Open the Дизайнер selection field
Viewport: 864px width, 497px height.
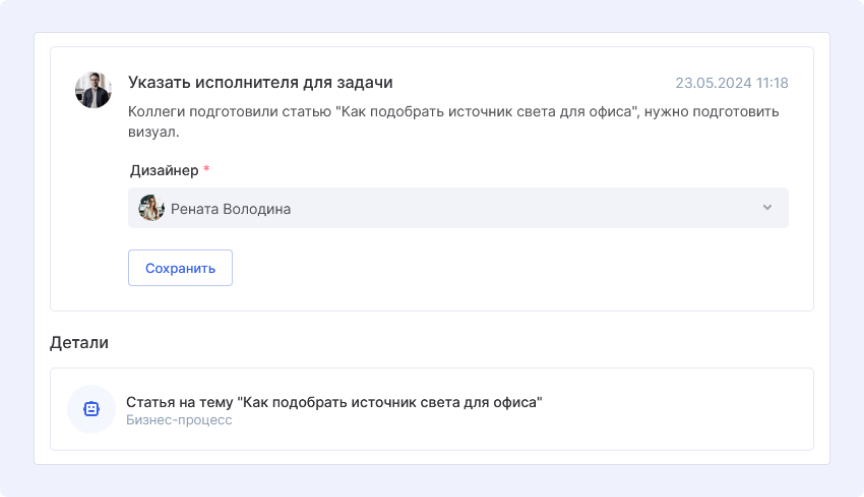click(458, 208)
